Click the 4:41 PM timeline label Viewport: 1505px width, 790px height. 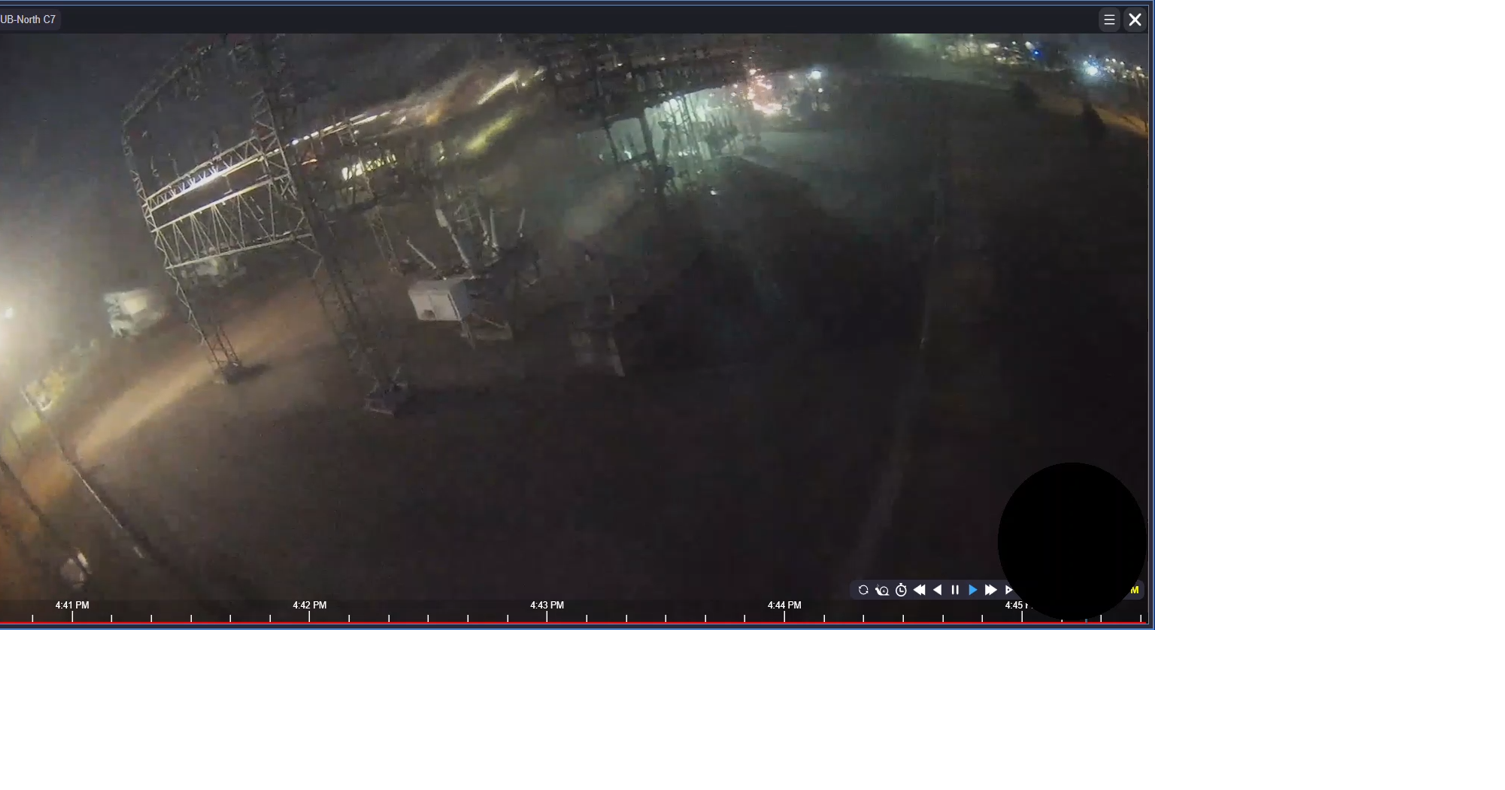point(72,605)
